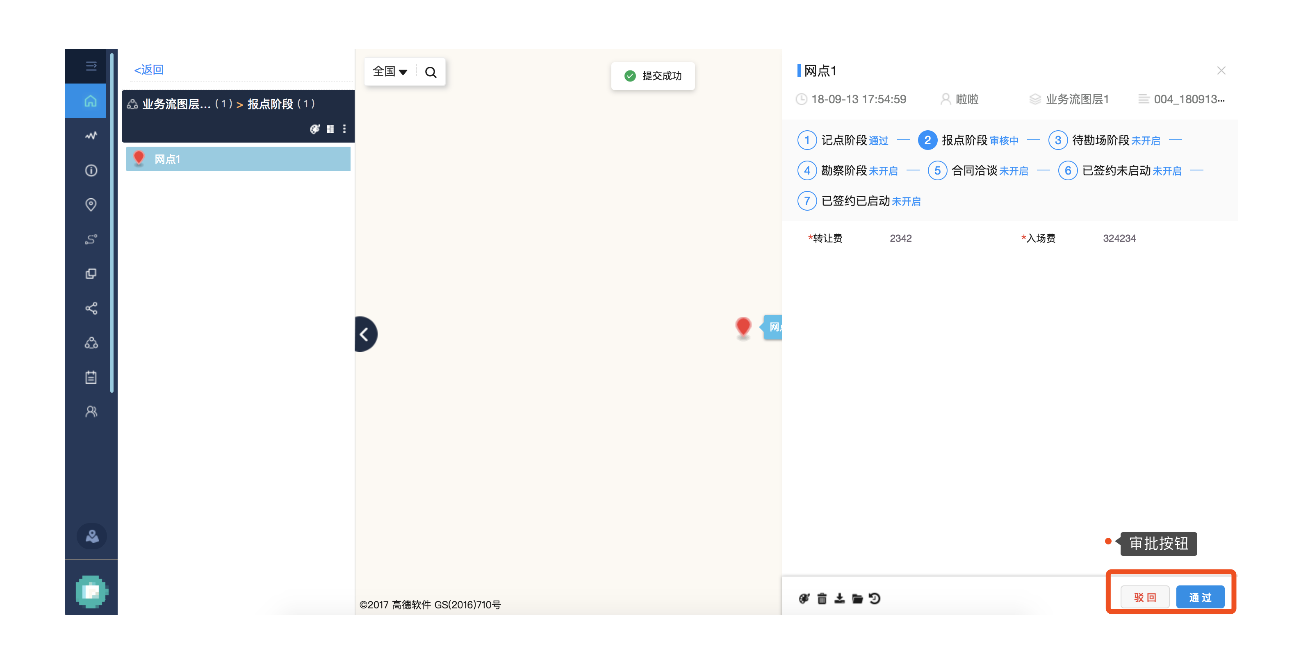Open the location pin sidebar icon
The height and width of the screenshot is (664, 1303).
pyautogui.click(x=91, y=205)
